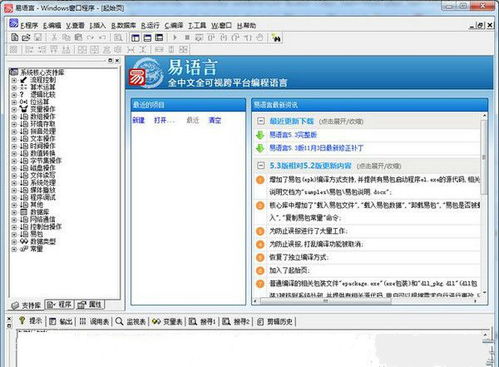Click the magnifier icon on 监视表 tab
This screenshot has width=499, height=367.
point(119,321)
